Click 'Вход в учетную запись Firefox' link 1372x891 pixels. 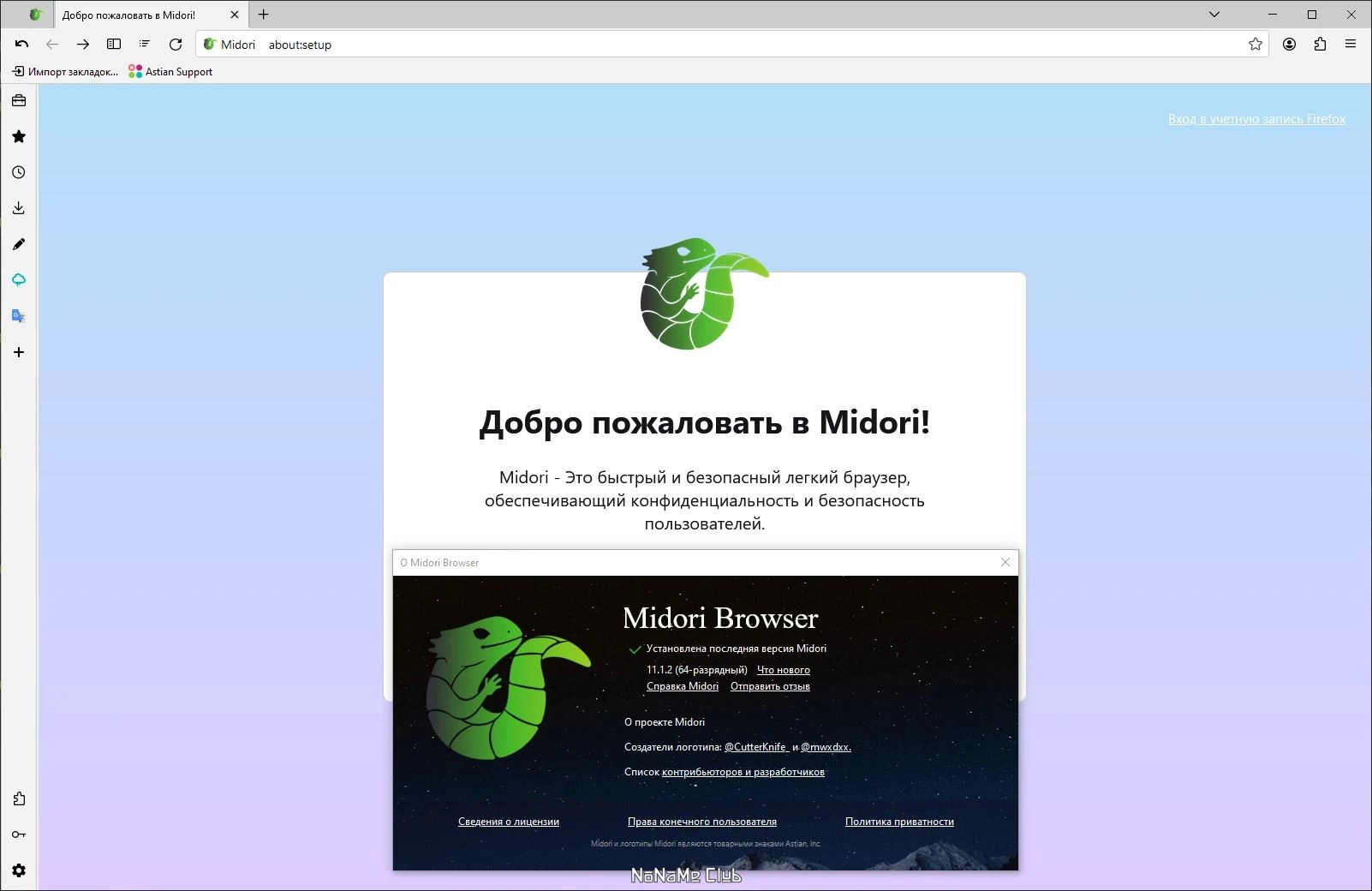click(x=1256, y=119)
